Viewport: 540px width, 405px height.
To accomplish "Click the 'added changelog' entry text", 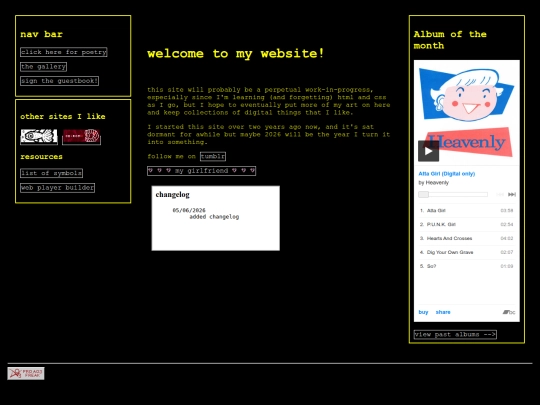I will [214, 217].
